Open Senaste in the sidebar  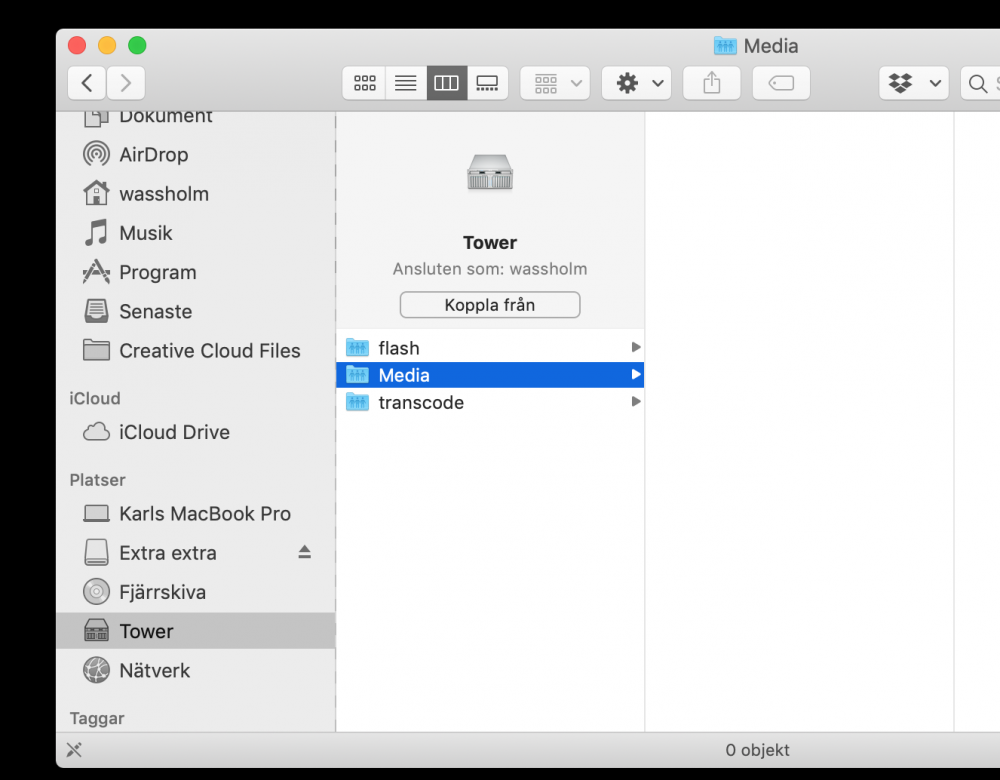pyautogui.click(x=195, y=311)
